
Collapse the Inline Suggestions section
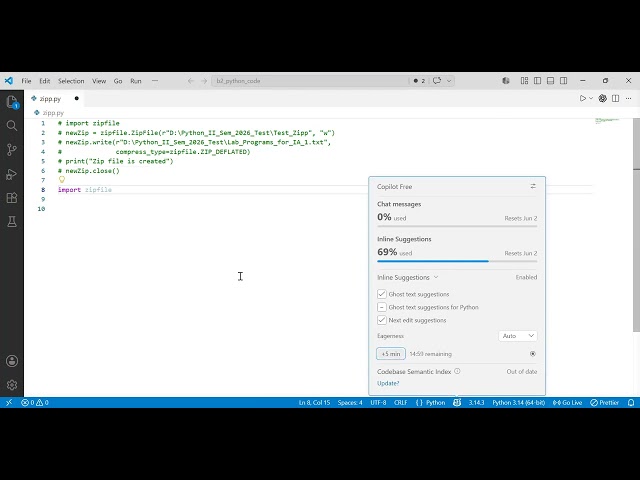click(x=407, y=277)
